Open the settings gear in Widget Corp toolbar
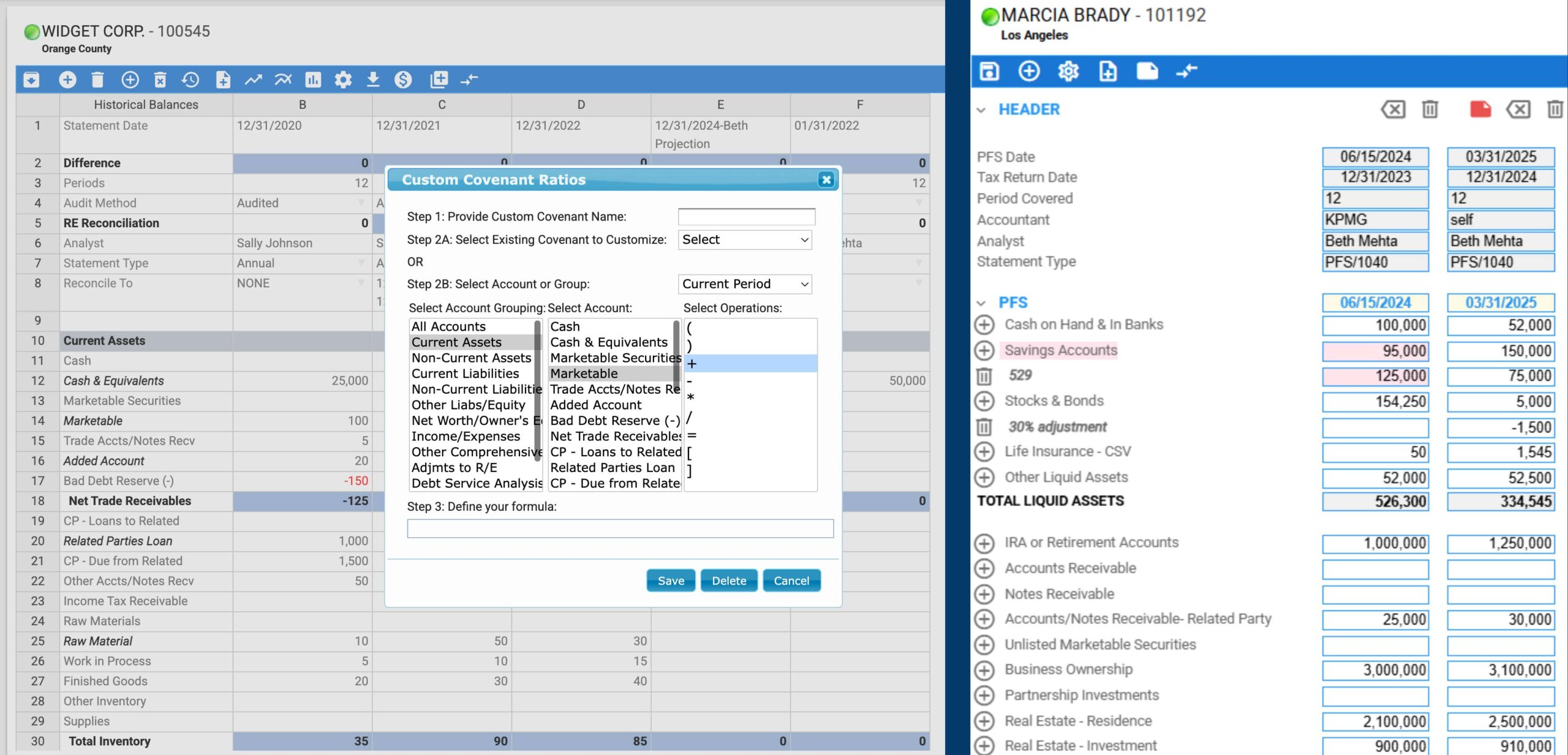Screen dimensions: 1568x755 coord(343,80)
